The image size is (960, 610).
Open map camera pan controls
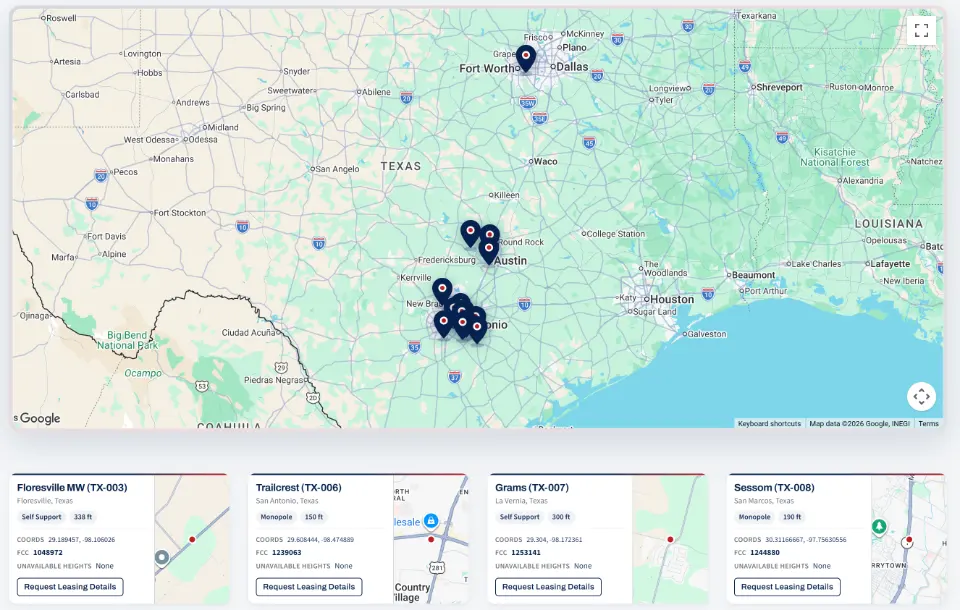click(x=921, y=397)
